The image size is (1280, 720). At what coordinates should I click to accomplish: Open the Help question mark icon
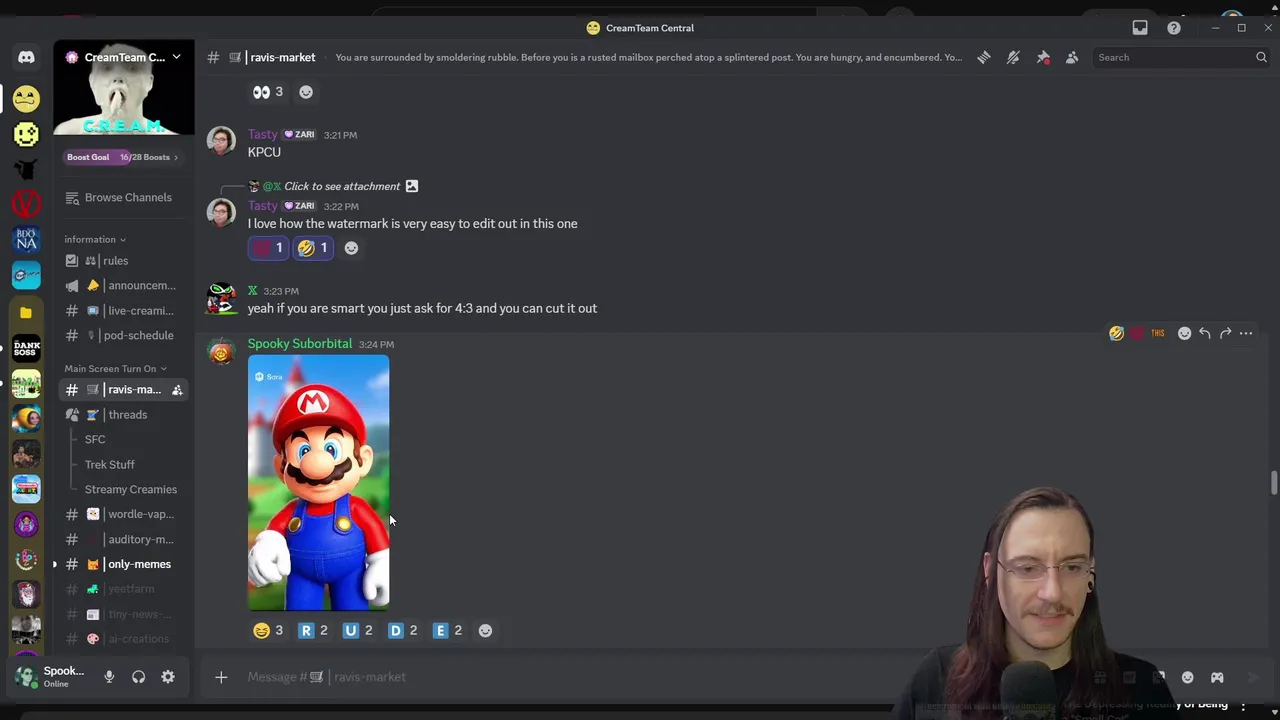pyautogui.click(x=1174, y=28)
